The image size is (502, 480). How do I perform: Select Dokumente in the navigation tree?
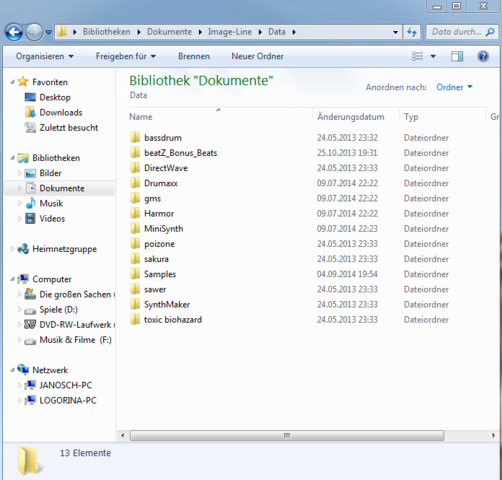tap(62, 188)
